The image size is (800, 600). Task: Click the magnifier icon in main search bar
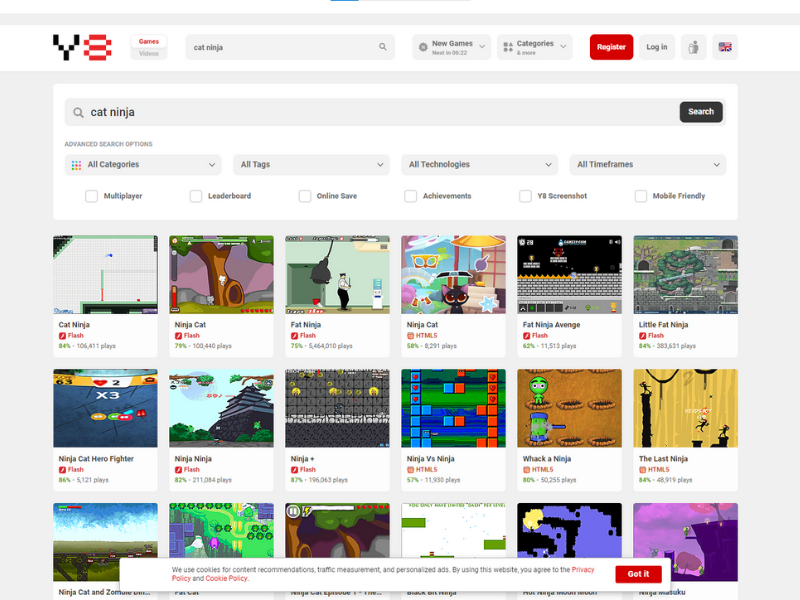(78, 112)
